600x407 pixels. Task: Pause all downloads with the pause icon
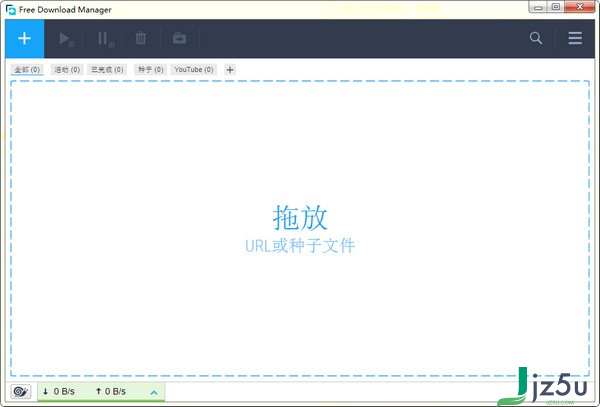pos(105,39)
